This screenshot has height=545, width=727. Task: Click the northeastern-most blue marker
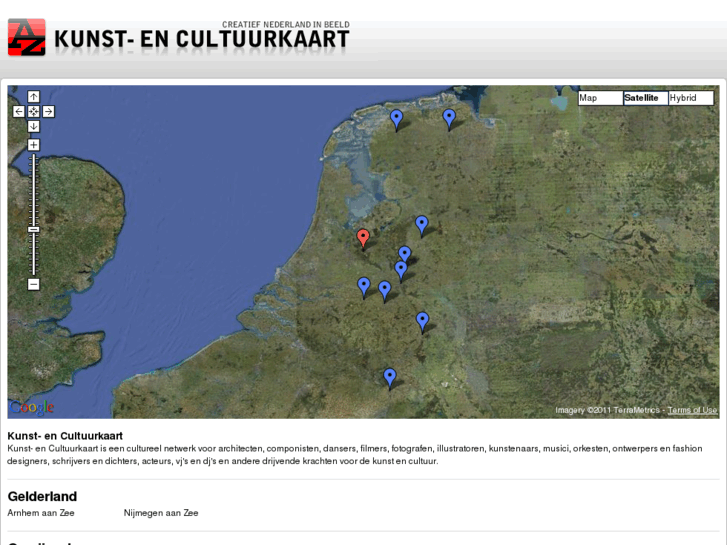click(449, 117)
